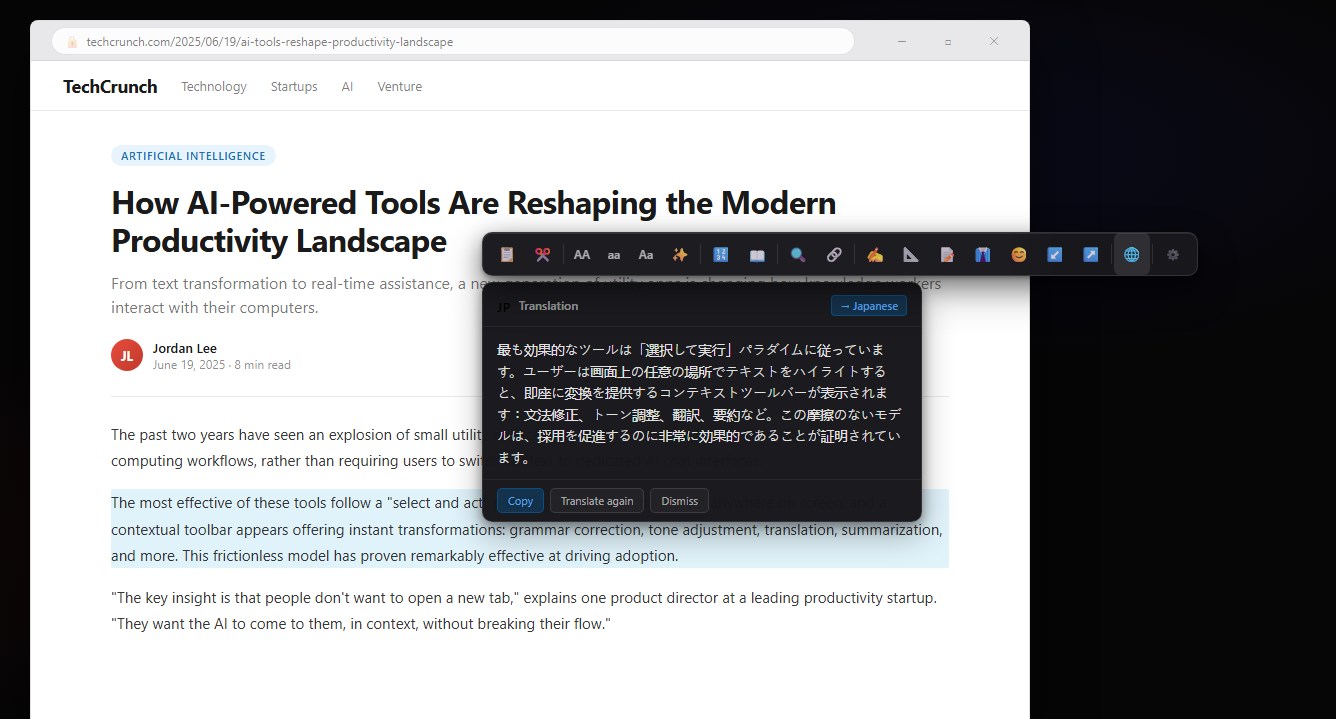Click the '"The key insight' quote paragraph
The image size is (1336, 719).
524,611
